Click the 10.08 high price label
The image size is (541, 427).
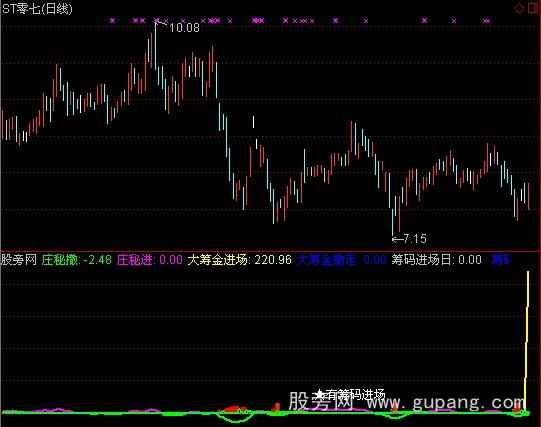tap(184, 28)
